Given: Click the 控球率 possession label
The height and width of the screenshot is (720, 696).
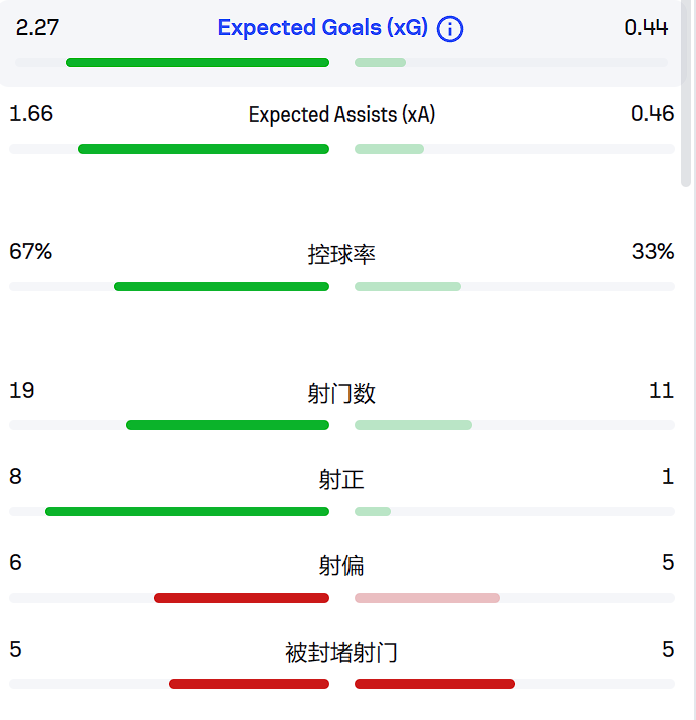Looking at the screenshot, I should [x=342, y=254].
